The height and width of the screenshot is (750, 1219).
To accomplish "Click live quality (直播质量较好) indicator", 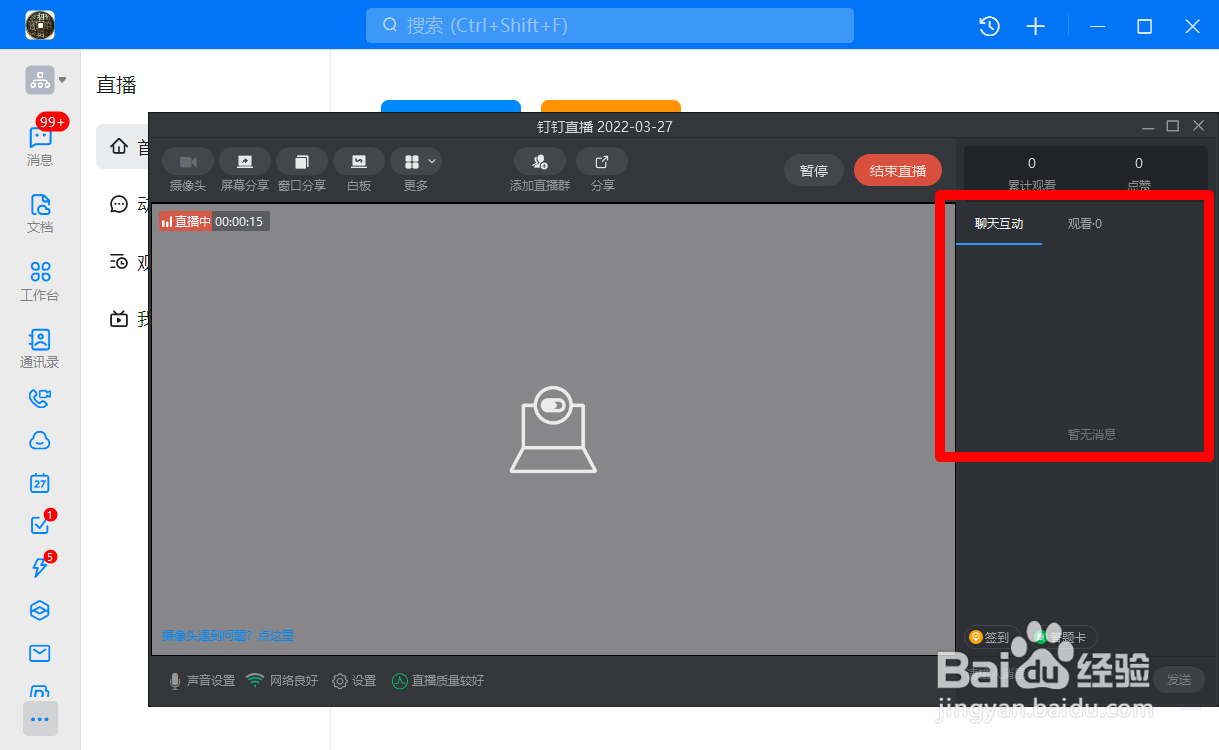I will 438,681.
